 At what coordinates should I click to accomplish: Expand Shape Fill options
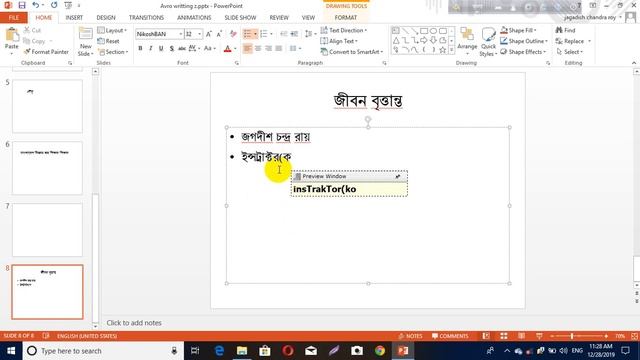tap(518, 30)
